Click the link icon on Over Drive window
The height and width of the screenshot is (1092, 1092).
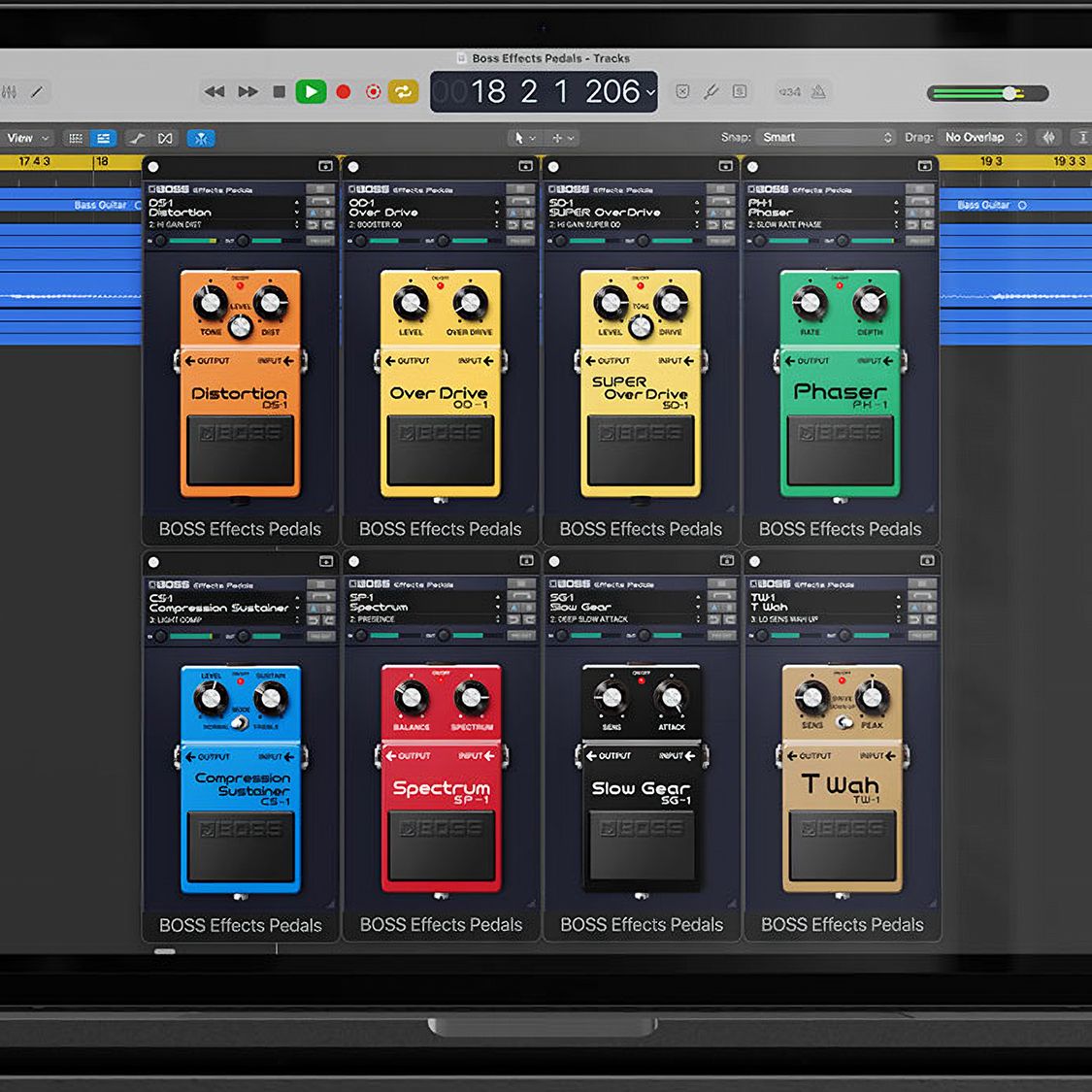[x=525, y=166]
